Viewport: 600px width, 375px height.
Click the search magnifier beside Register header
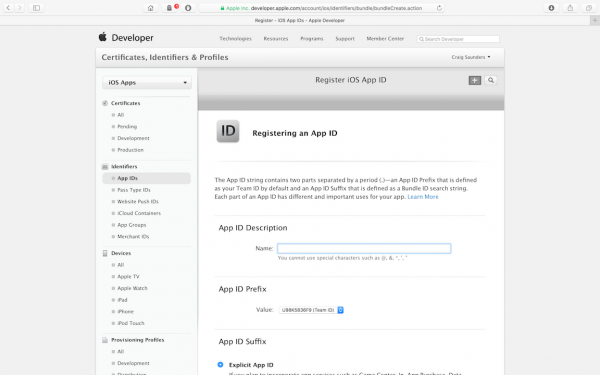click(x=491, y=80)
